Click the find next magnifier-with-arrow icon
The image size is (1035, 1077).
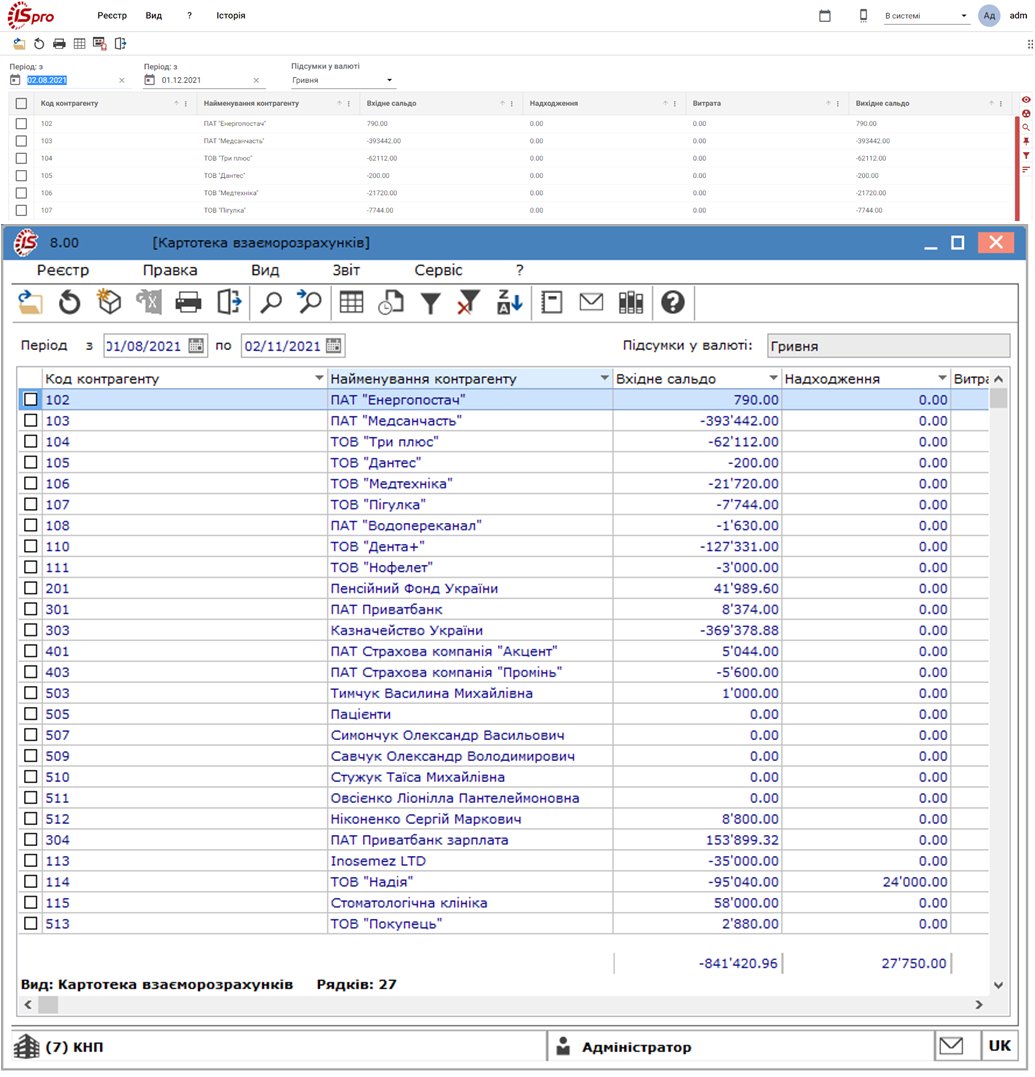click(x=310, y=303)
